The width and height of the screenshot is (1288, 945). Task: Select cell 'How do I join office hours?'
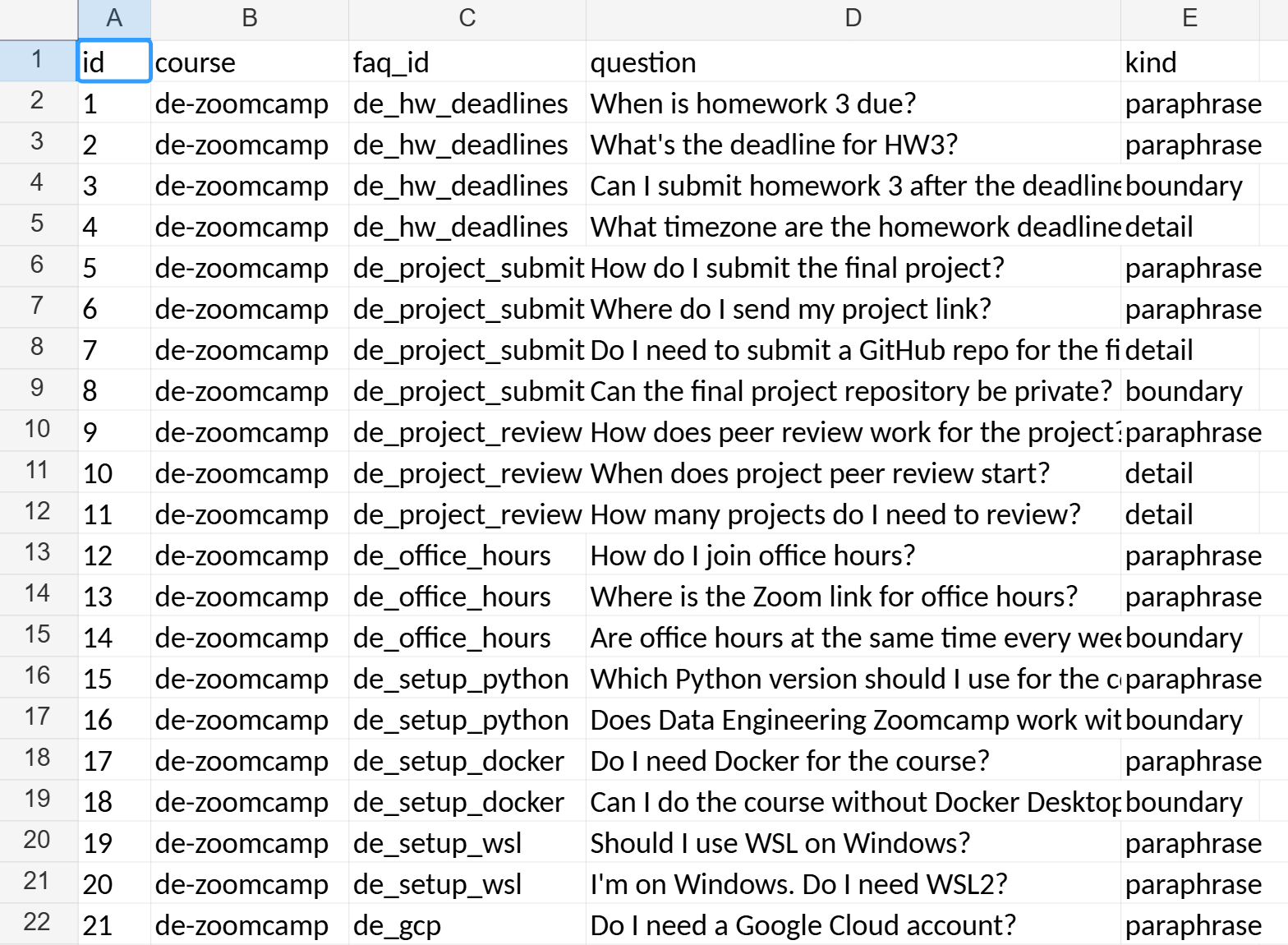(x=853, y=555)
